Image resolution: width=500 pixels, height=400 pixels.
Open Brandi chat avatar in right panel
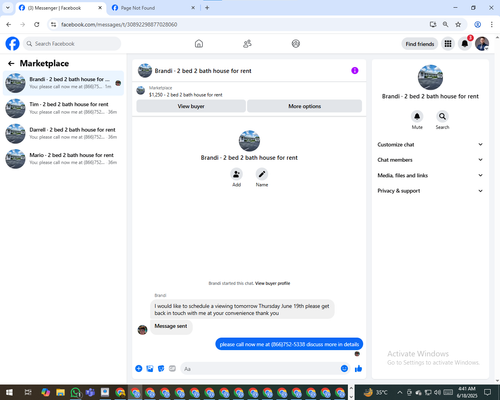(x=430, y=77)
